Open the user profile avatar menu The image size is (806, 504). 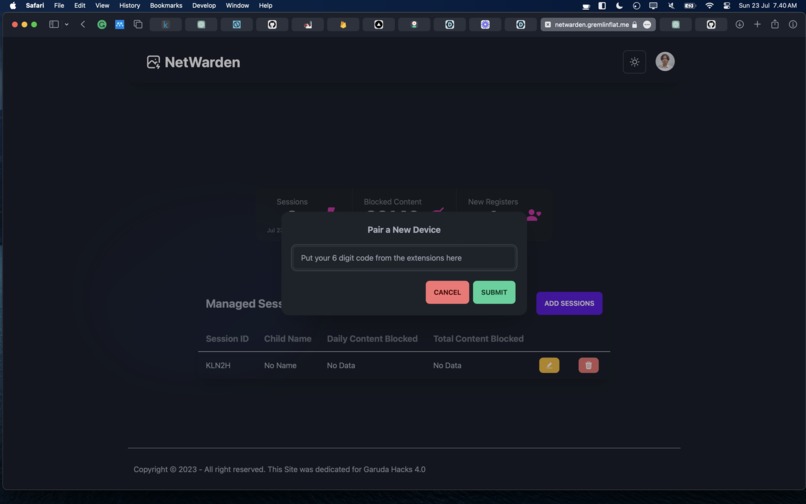pos(665,62)
